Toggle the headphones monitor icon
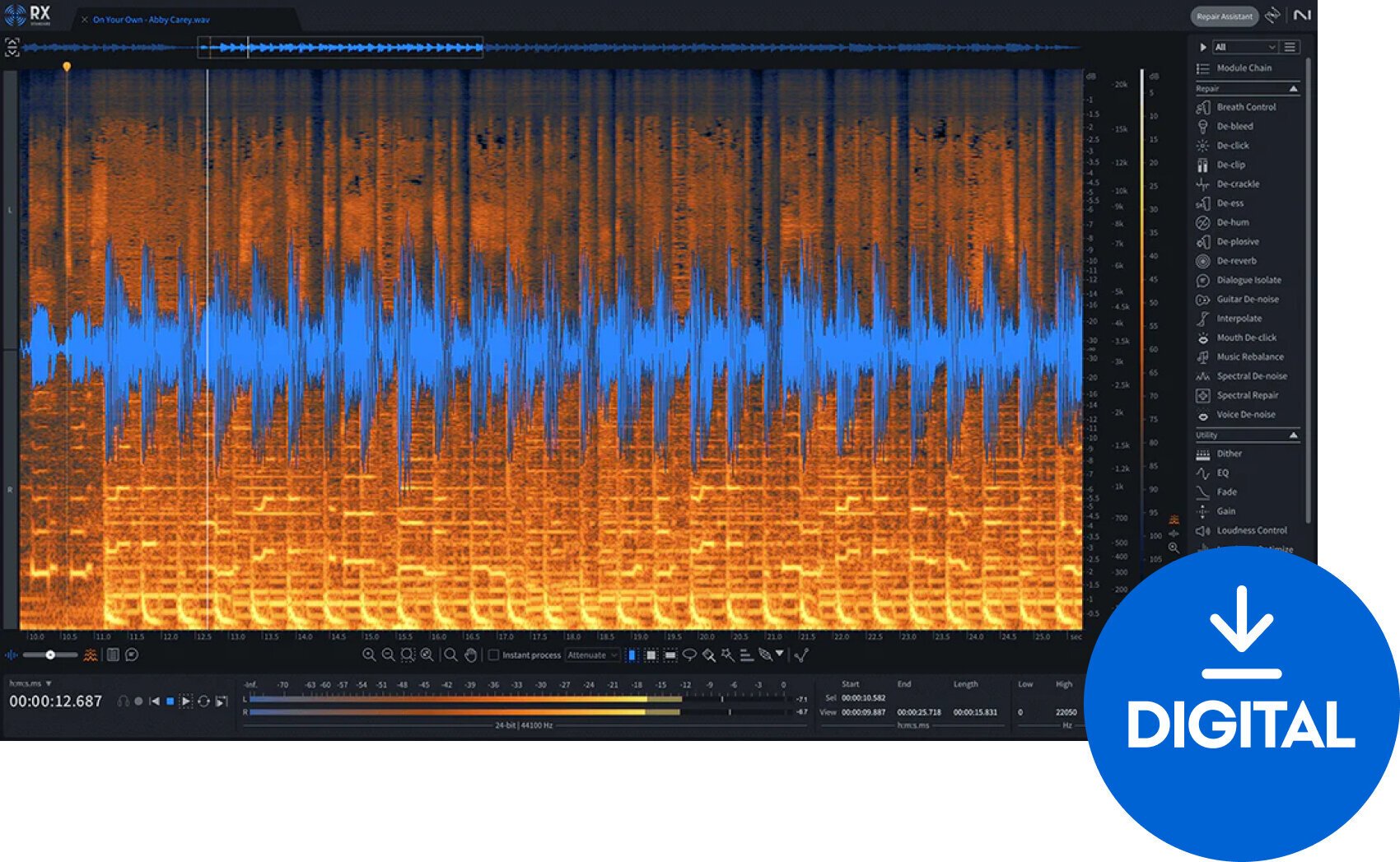 (123, 701)
